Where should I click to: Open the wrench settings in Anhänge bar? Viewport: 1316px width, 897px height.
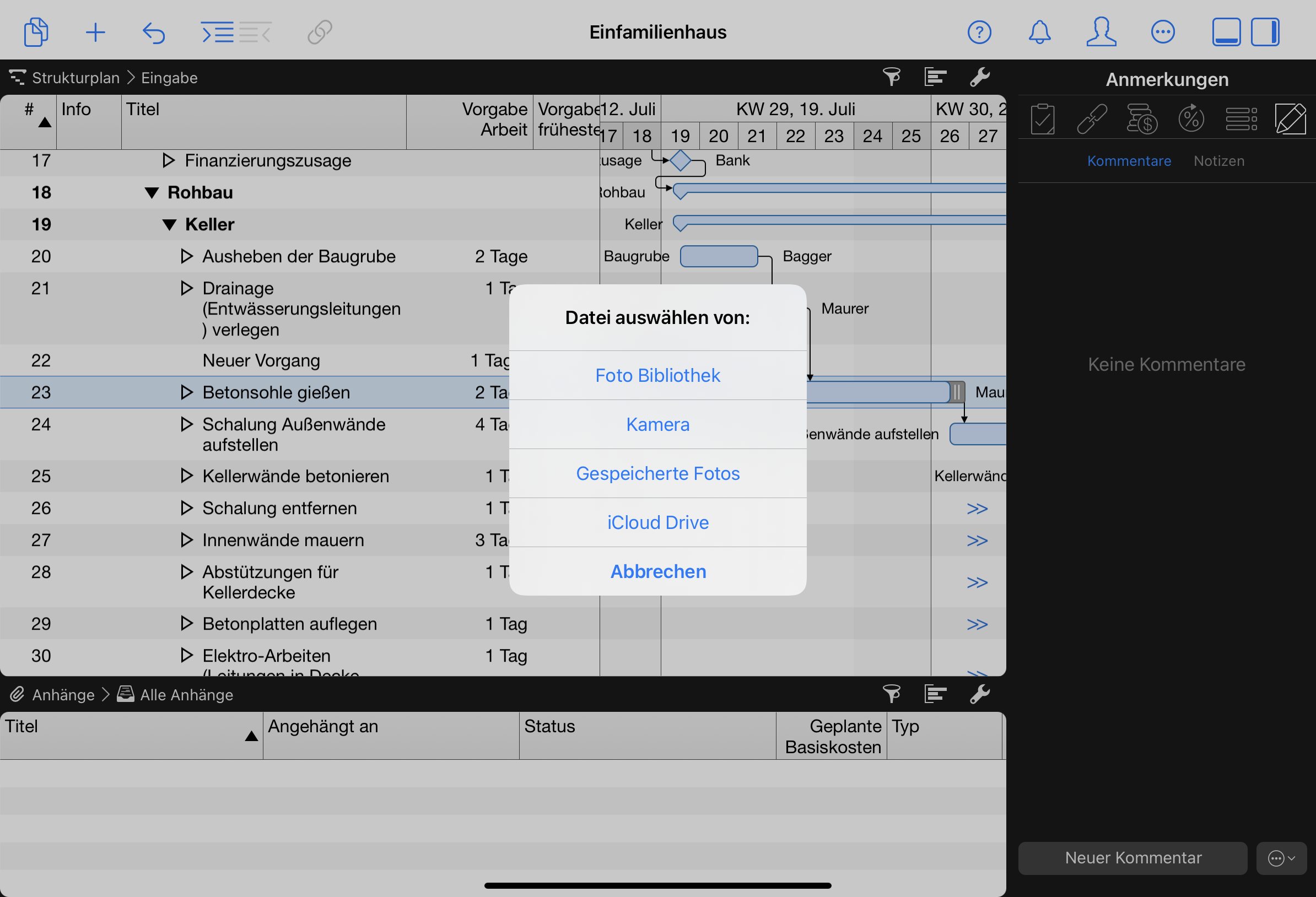click(980, 694)
